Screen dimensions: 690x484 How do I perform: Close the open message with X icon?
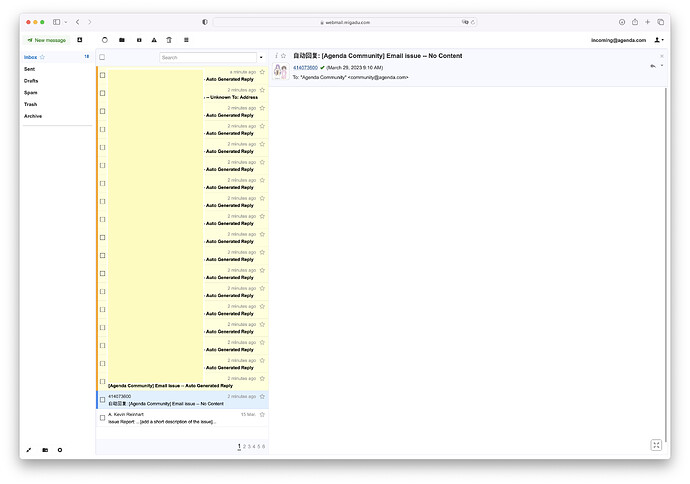tap(661, 56)
